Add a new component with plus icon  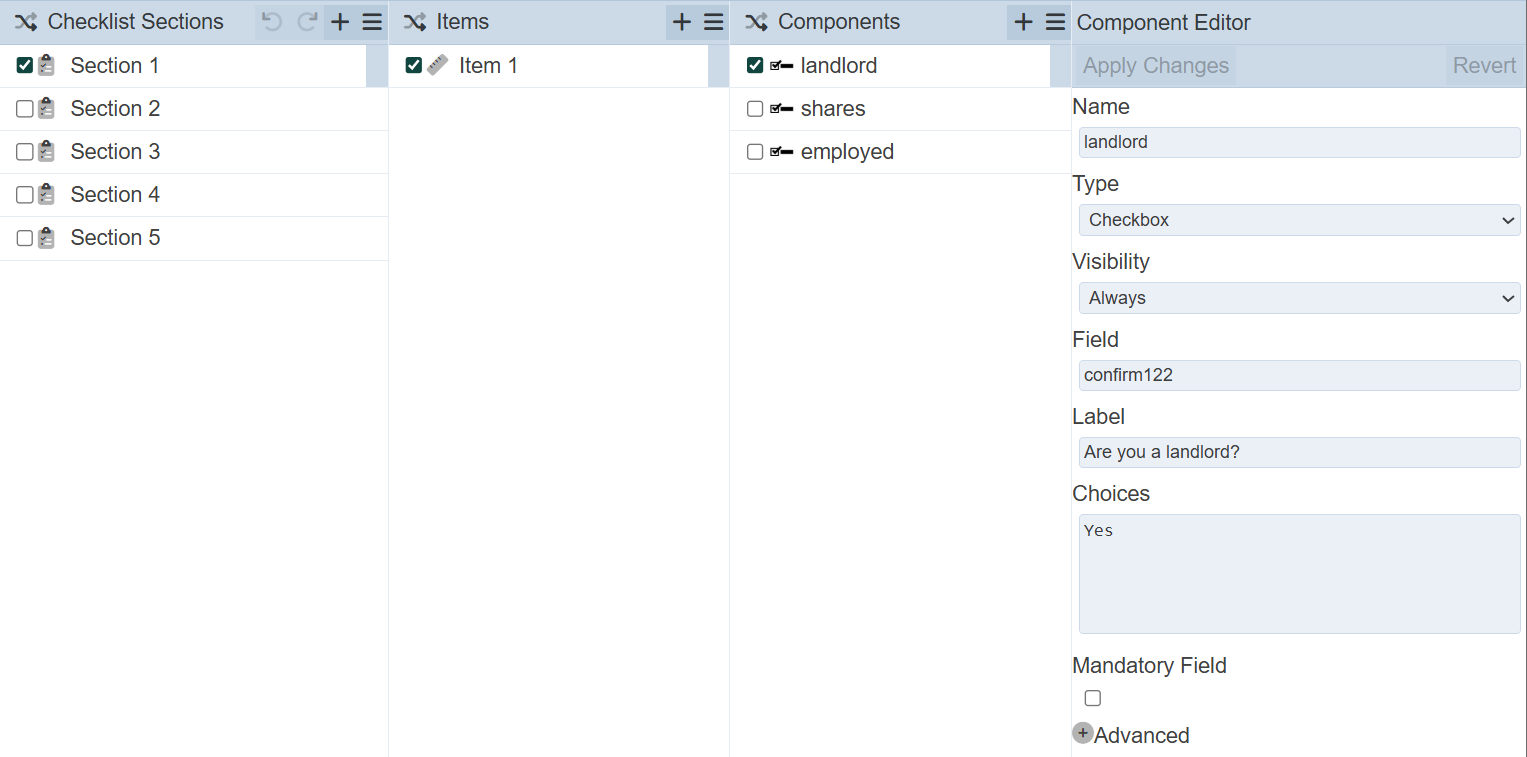tap(1023, 22)
